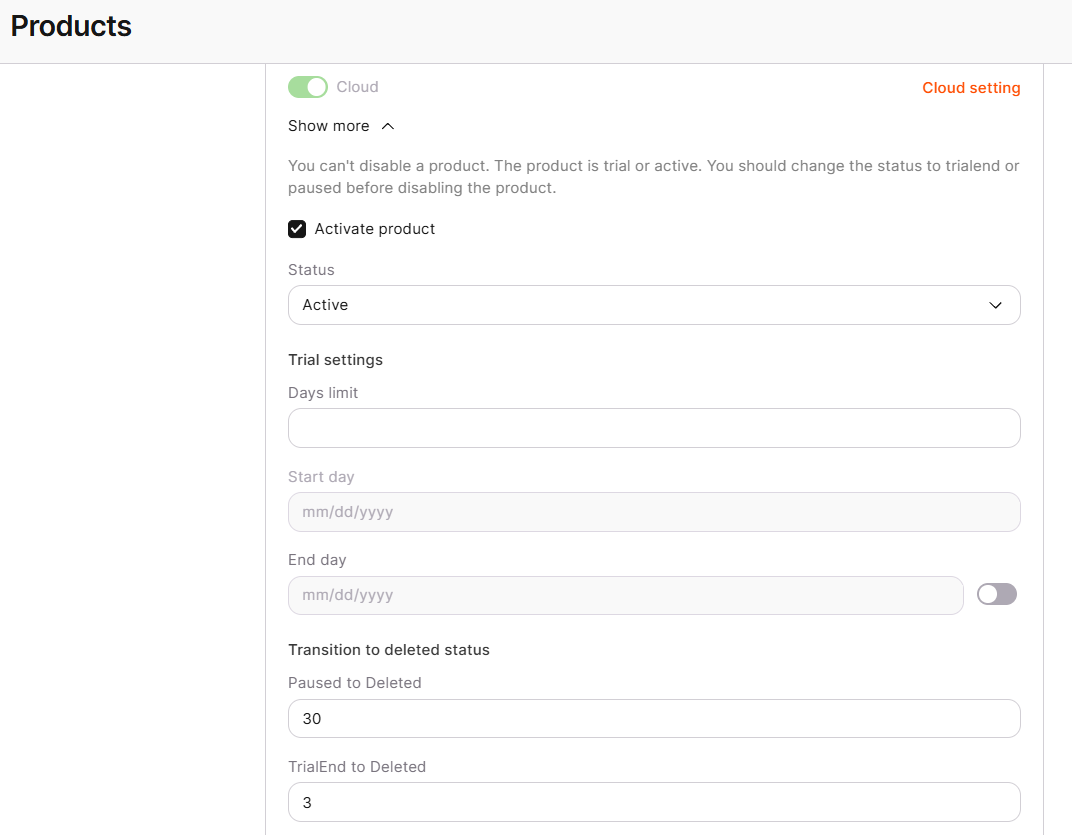Click the Days limit input field
1072x835 pixels.
(x=654, y=428)
